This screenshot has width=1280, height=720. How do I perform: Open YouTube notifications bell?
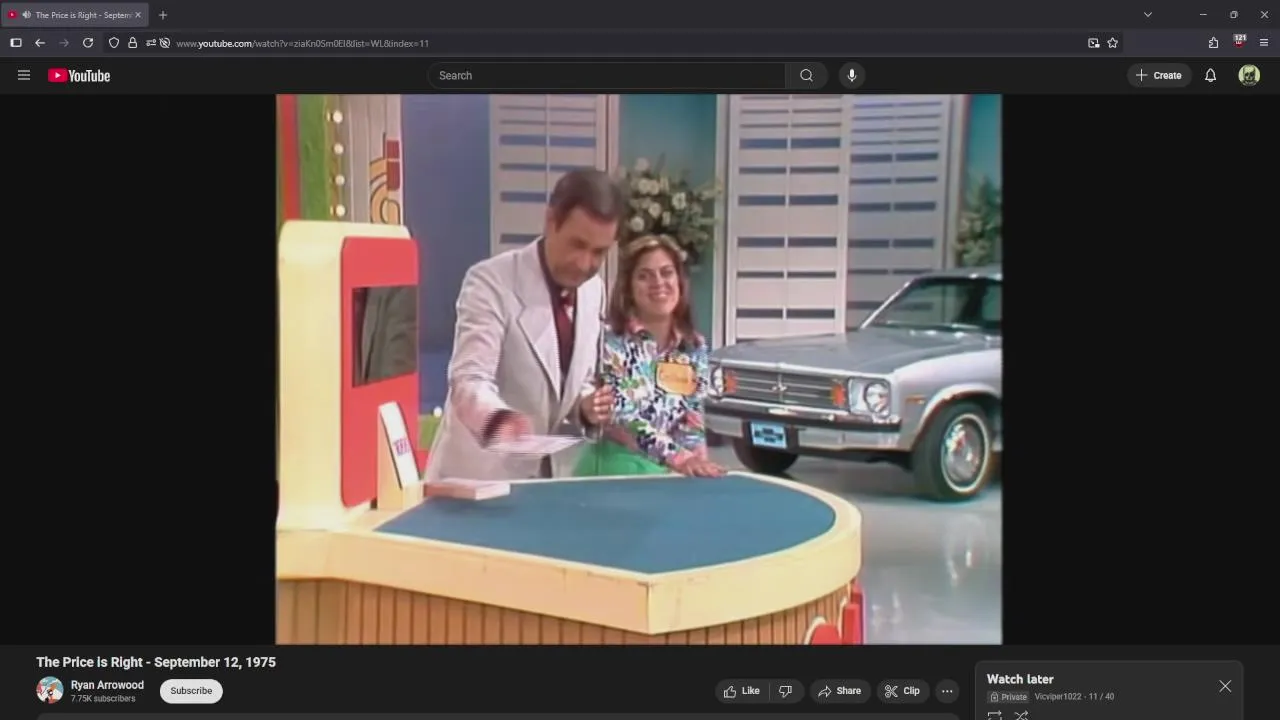(x=1210, y=75)
